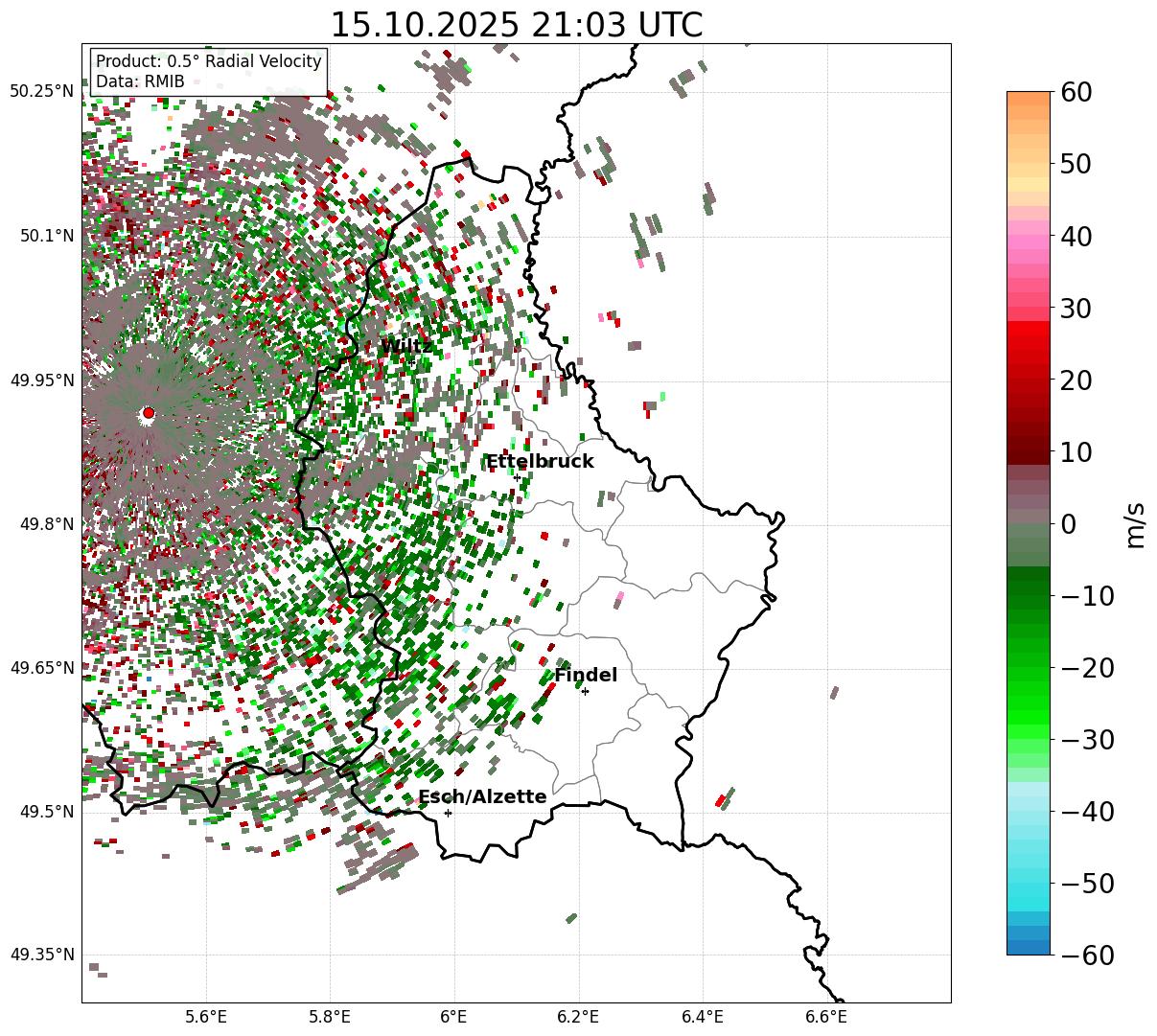Viewport: 1157px width, 1036px height.
Task: Click the colorbar at the 60 m/s orange band
Action: click(1029, 99)
